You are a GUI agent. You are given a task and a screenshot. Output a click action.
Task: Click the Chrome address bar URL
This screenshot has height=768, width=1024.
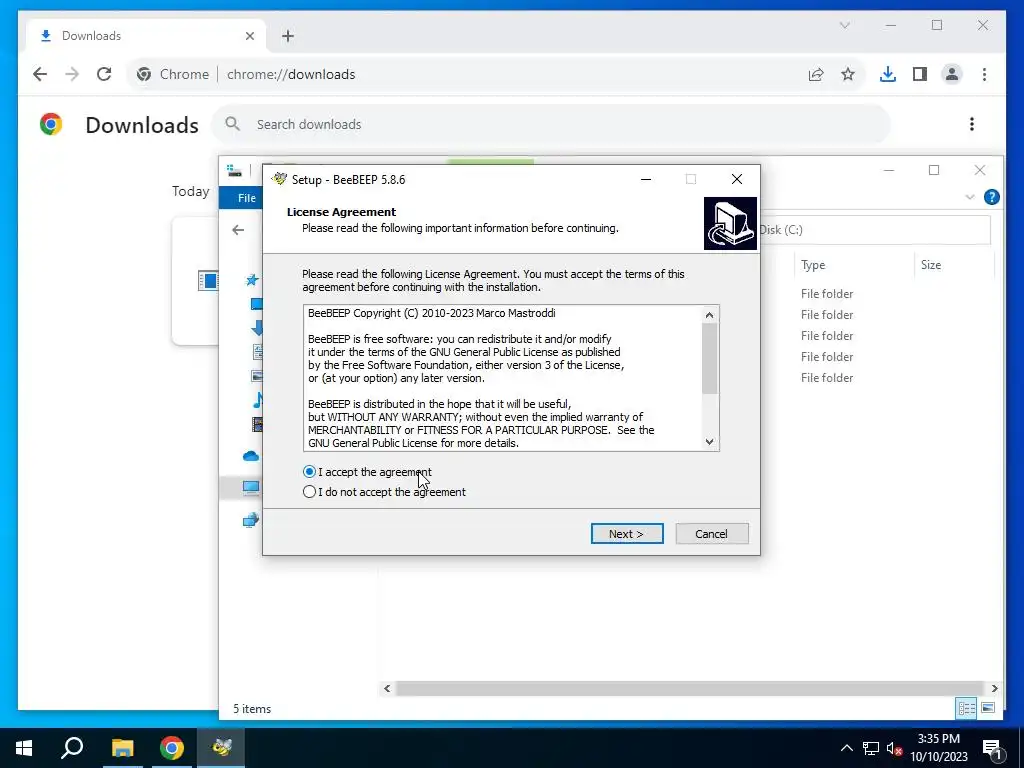[291, 74]
